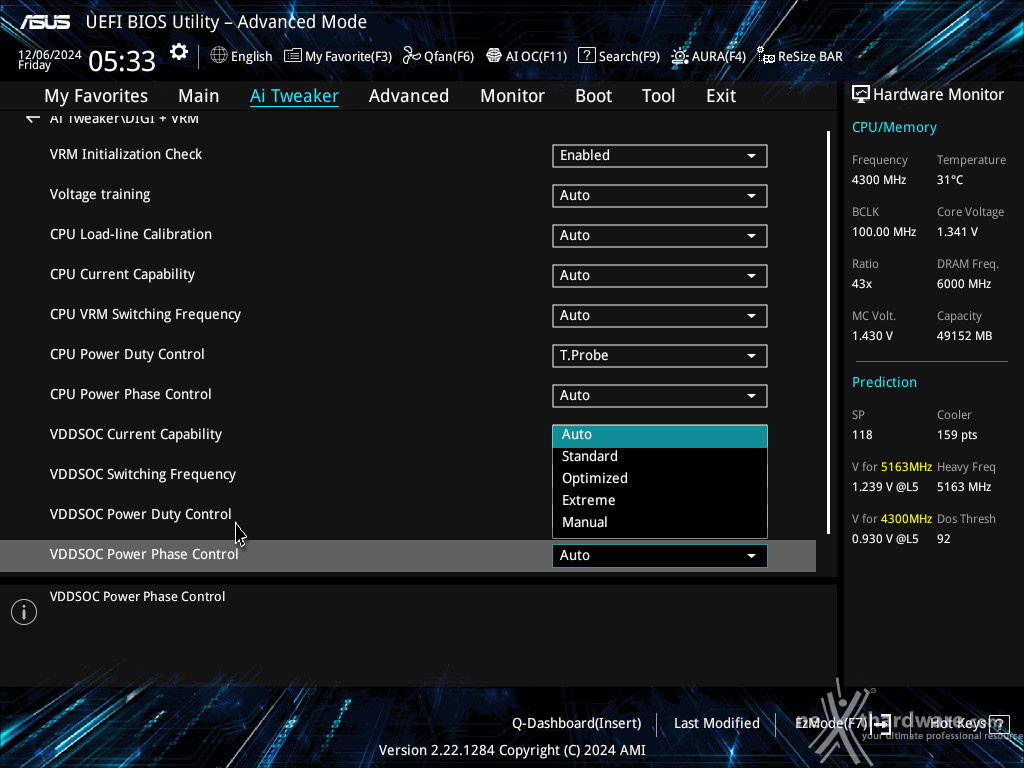This screenshot has height=768, width=1024.
Task: Click the CPU Power Duty Control label
Action: pyautogui.click(x=127, y=354)
